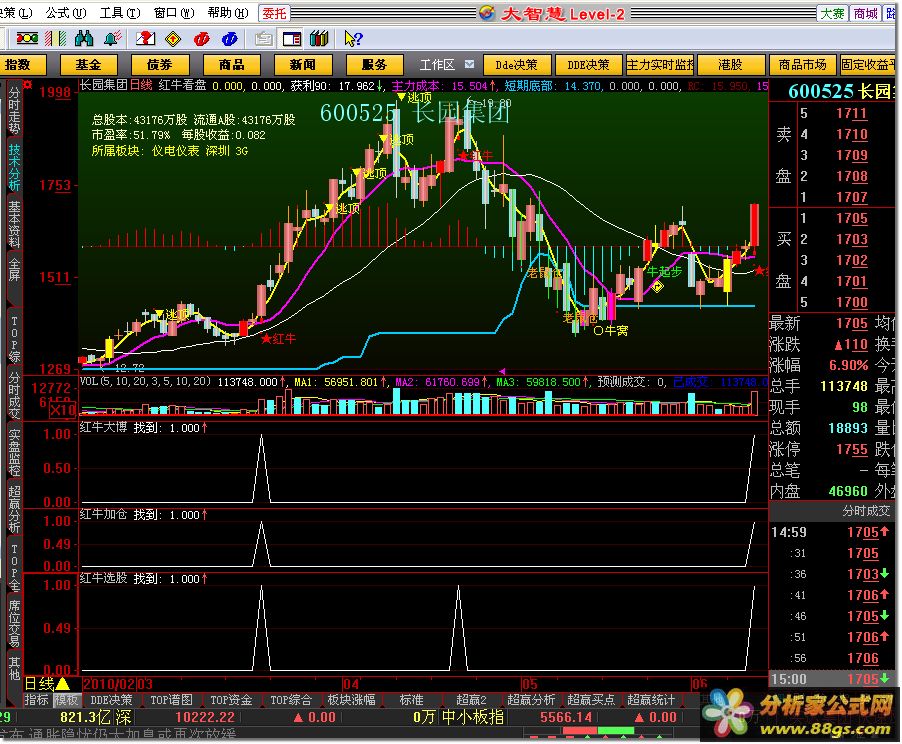Click the blue circular info icon
Viewport: 902px width, 744px height.
pyautogui.click(x=230, y=39)
